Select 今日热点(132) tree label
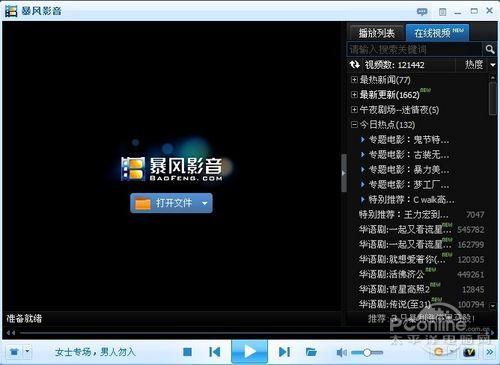500x365 pixels. [387, 125]
